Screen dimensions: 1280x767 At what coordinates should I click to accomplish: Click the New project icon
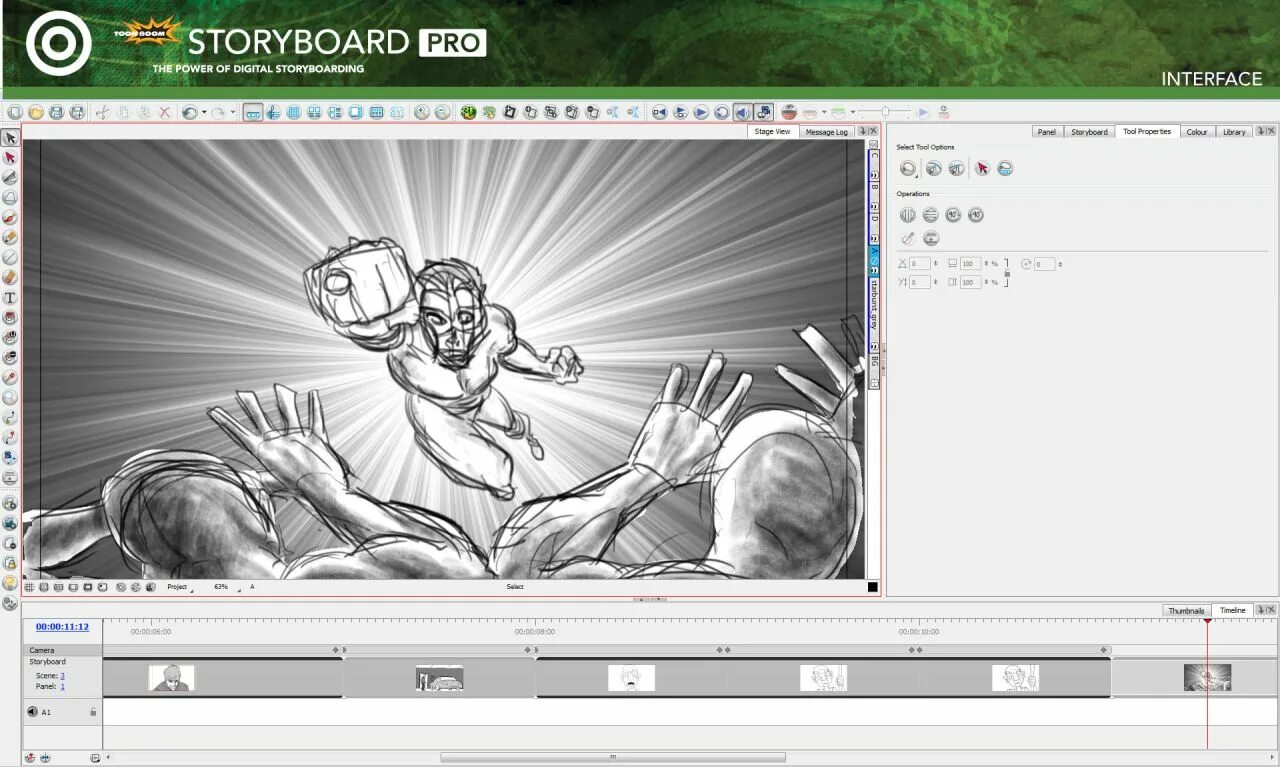[x=15, y=113]
